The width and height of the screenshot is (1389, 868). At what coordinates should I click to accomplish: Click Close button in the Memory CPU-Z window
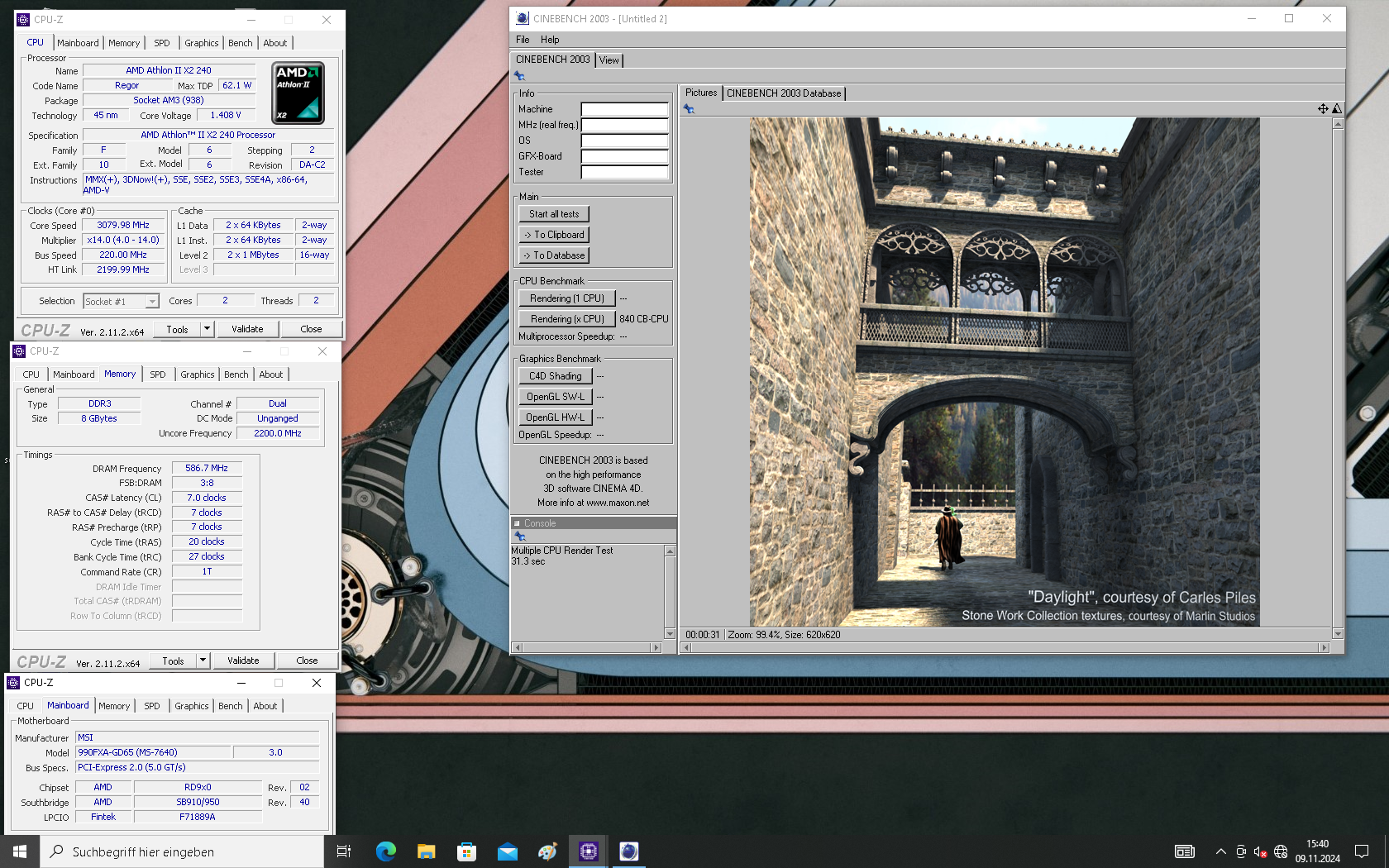coord(307,661)
